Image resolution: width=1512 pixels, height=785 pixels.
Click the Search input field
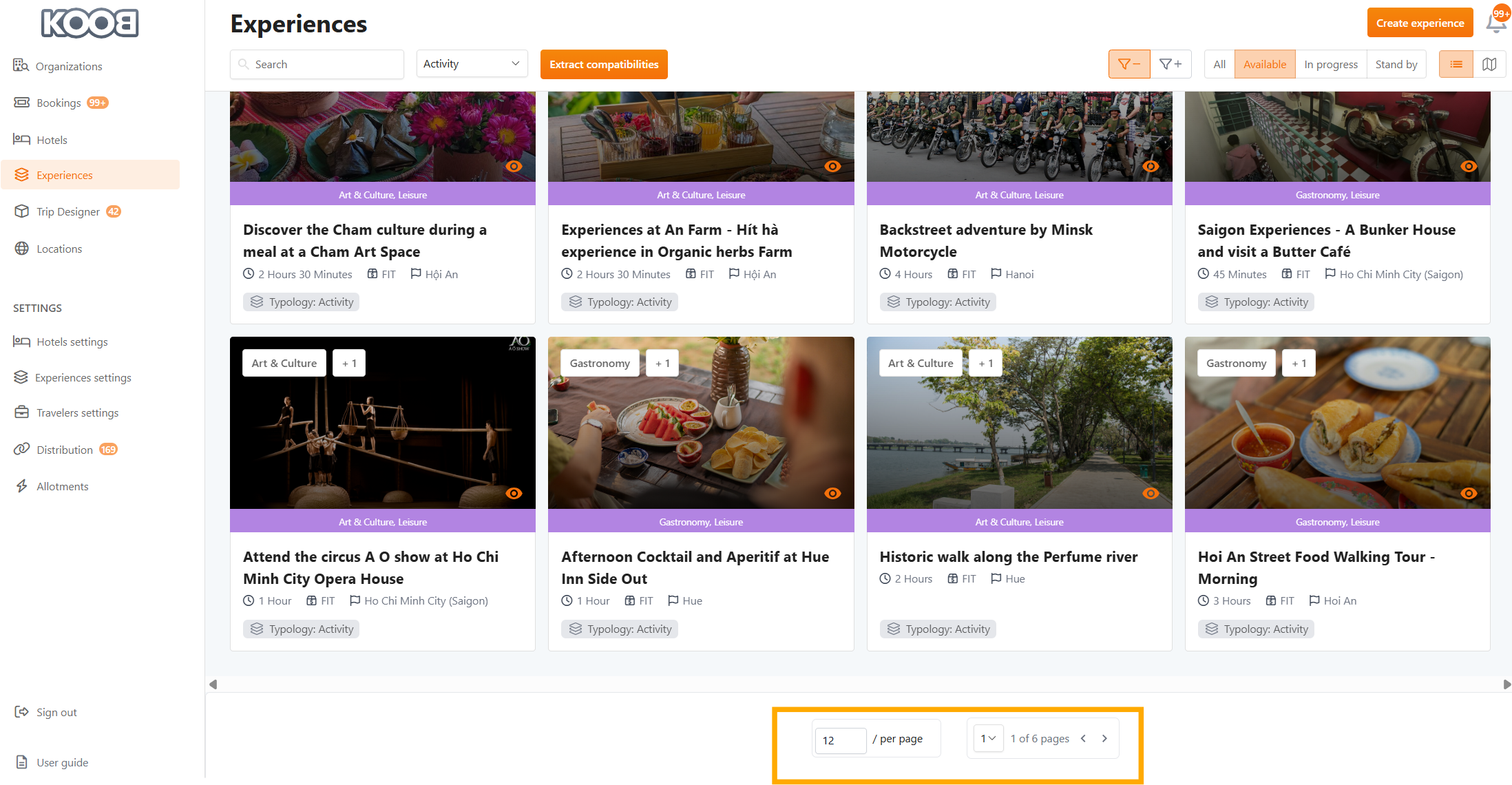click(x=324, y=64)
